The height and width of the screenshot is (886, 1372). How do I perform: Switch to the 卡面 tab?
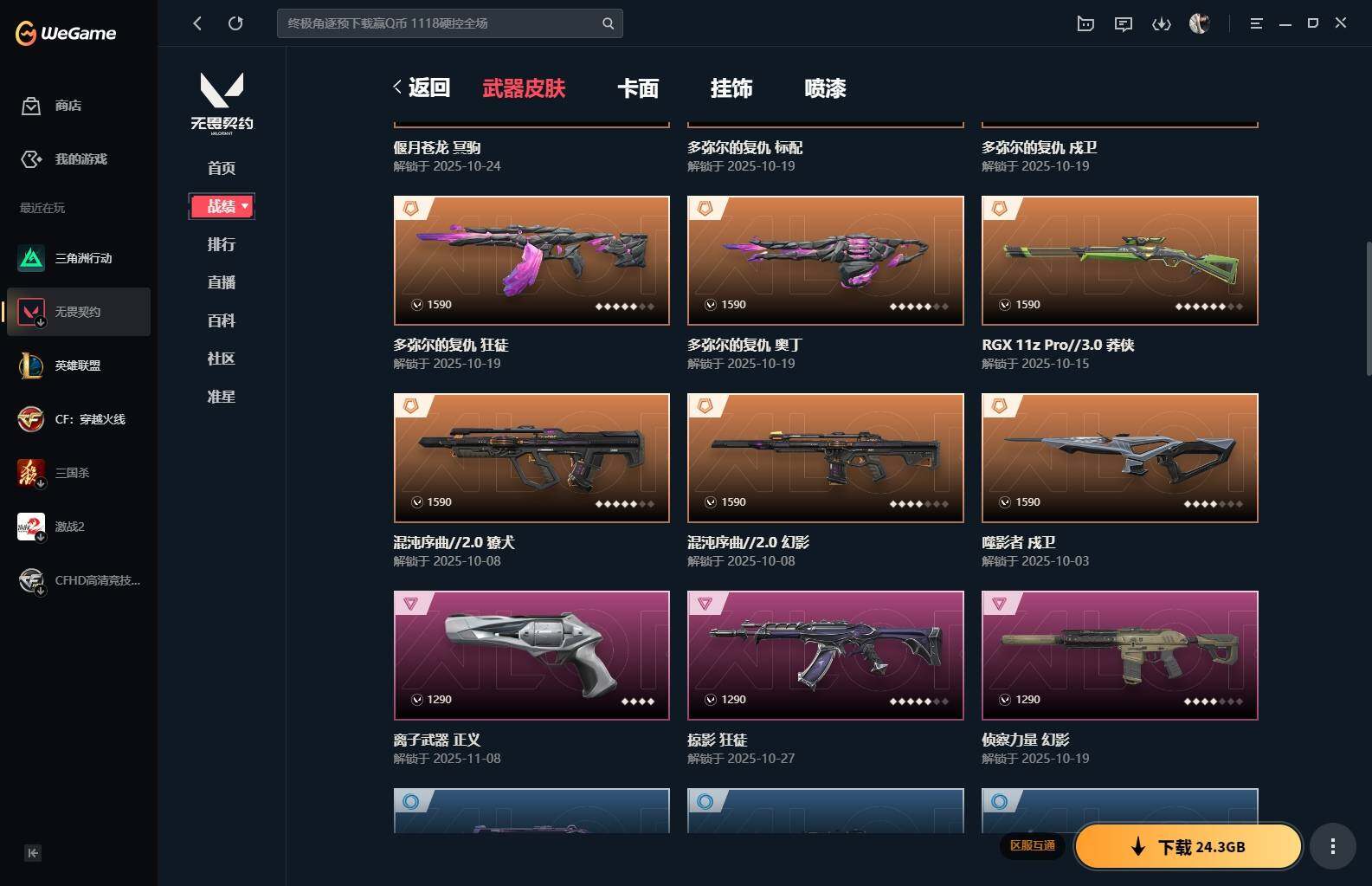click(x=638, y=87)
